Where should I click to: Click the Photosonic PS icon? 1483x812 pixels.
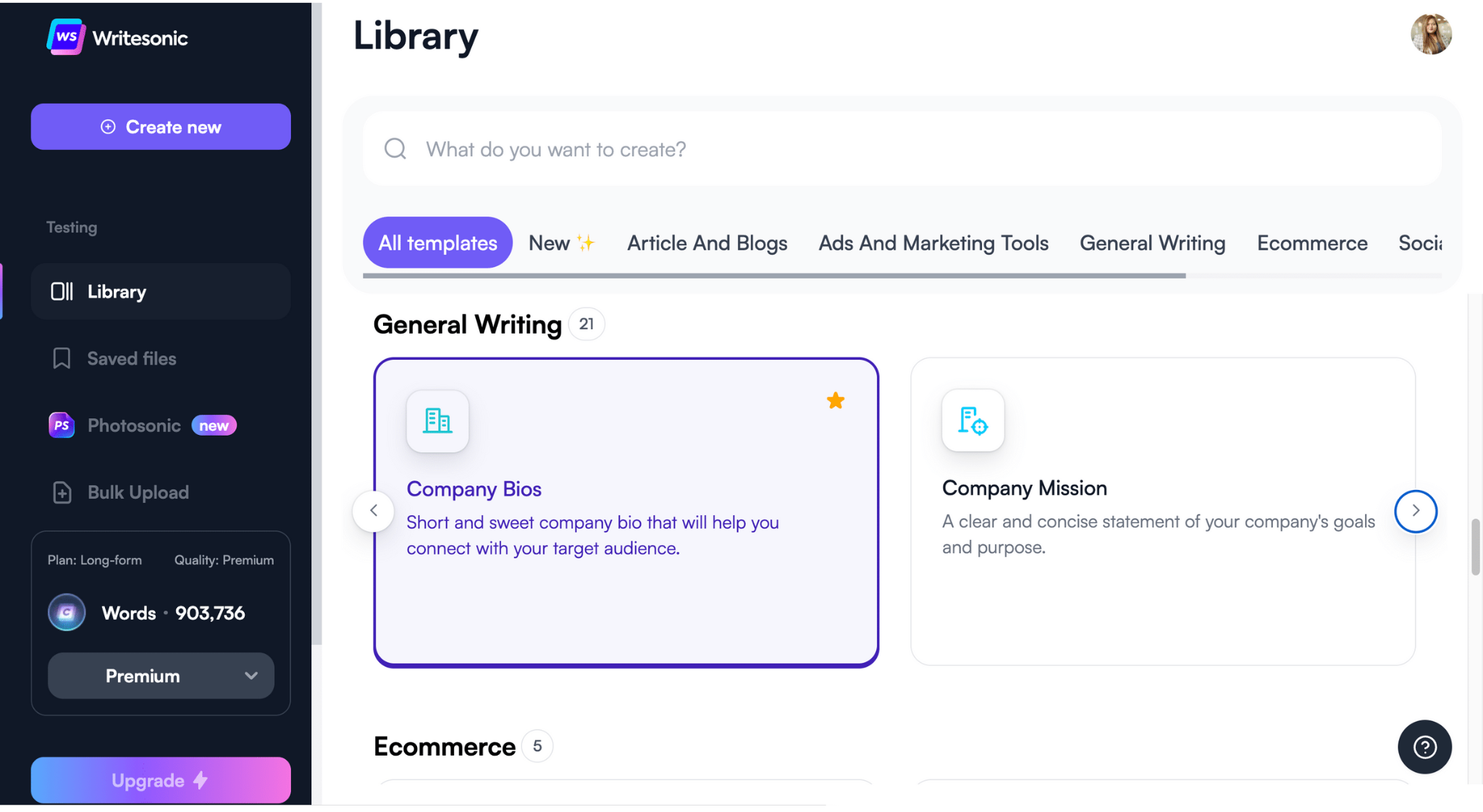[62, 426]
